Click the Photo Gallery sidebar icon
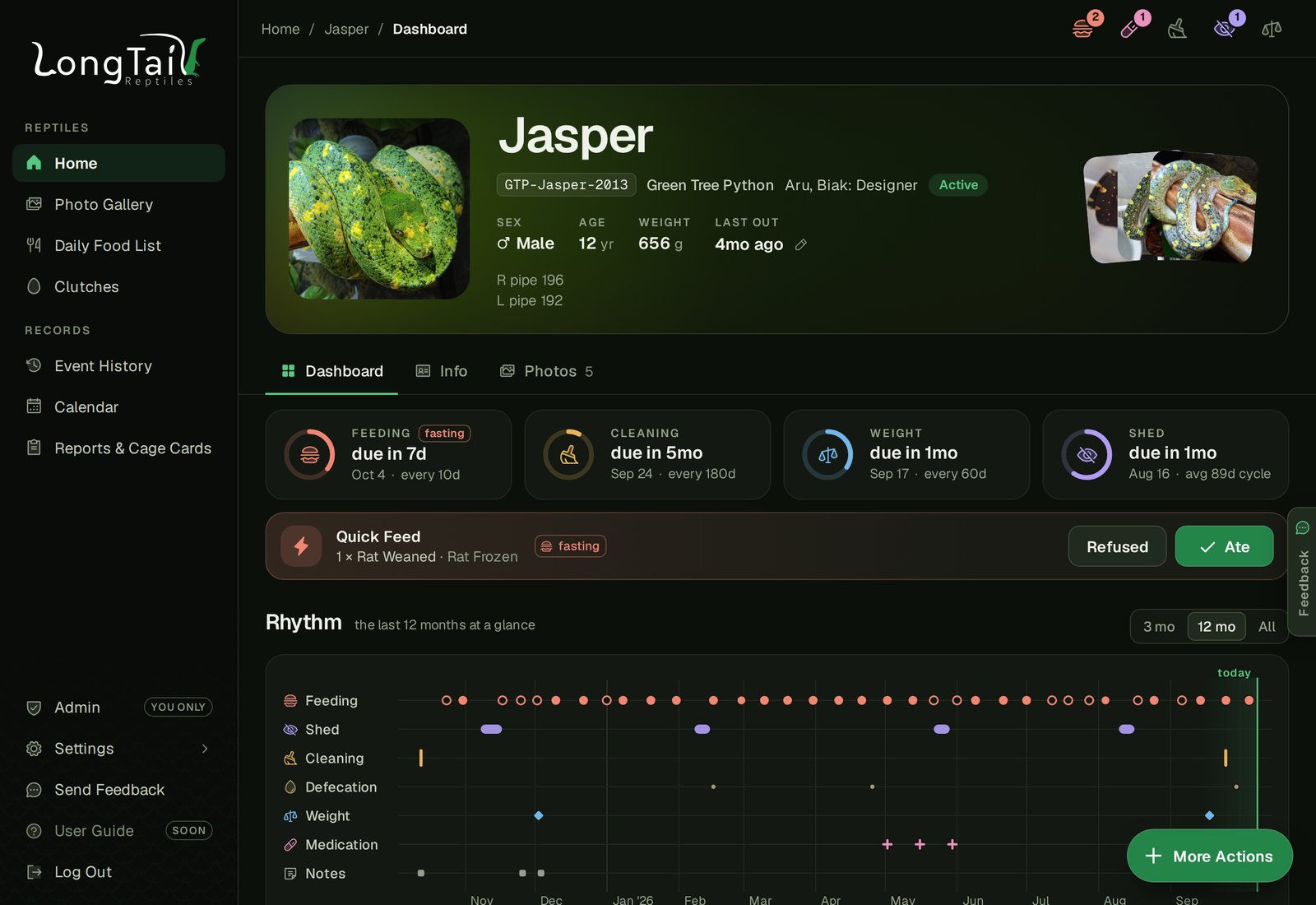 [x=34, y=204]
